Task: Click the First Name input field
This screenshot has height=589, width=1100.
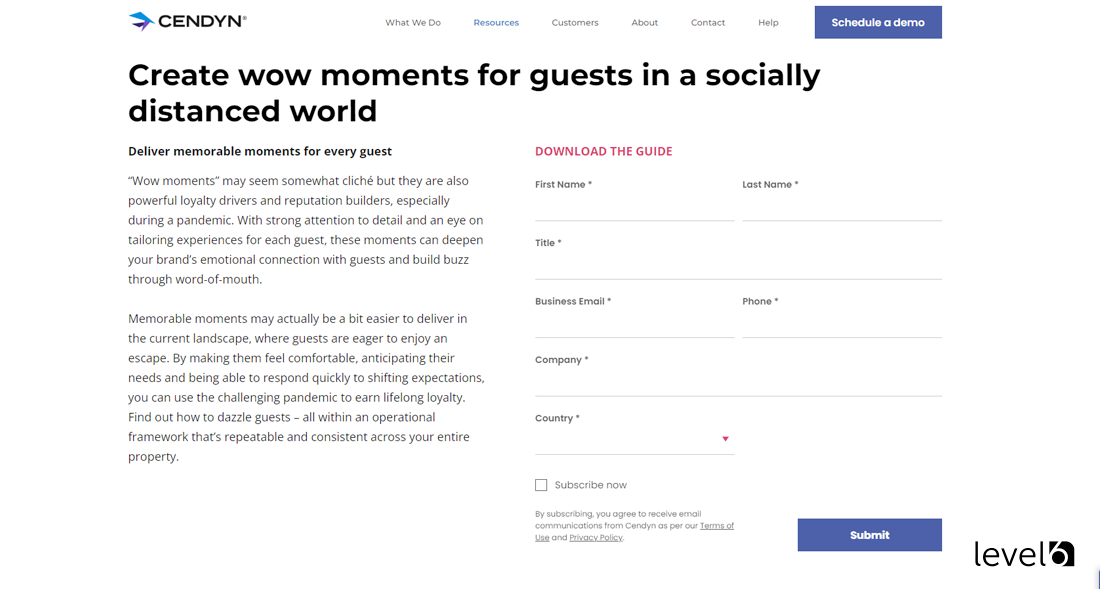Action: pos(634,207)
